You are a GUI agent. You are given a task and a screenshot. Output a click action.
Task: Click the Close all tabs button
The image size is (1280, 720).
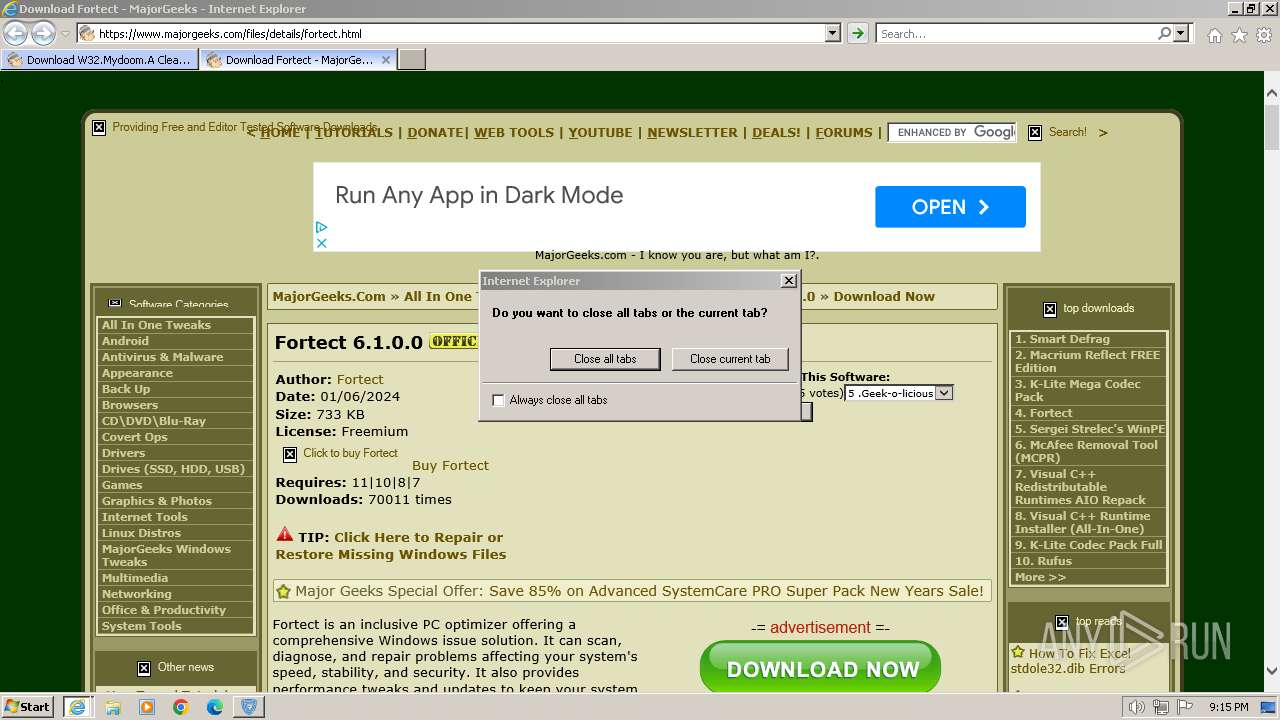pos(605,359)
